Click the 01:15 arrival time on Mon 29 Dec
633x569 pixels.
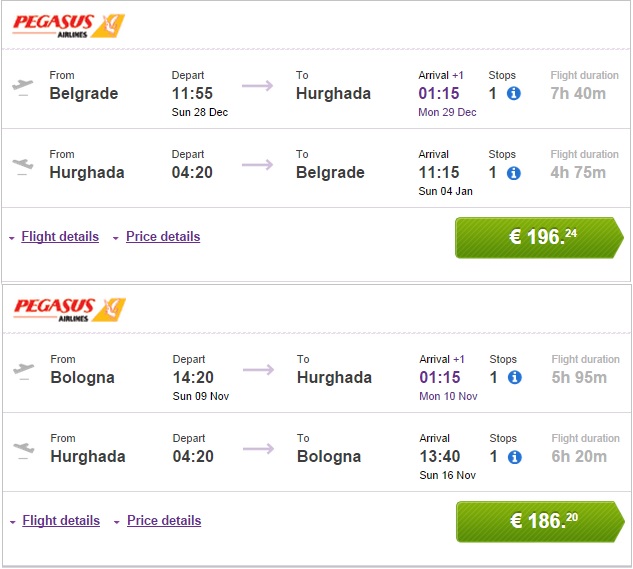[439, 94]
